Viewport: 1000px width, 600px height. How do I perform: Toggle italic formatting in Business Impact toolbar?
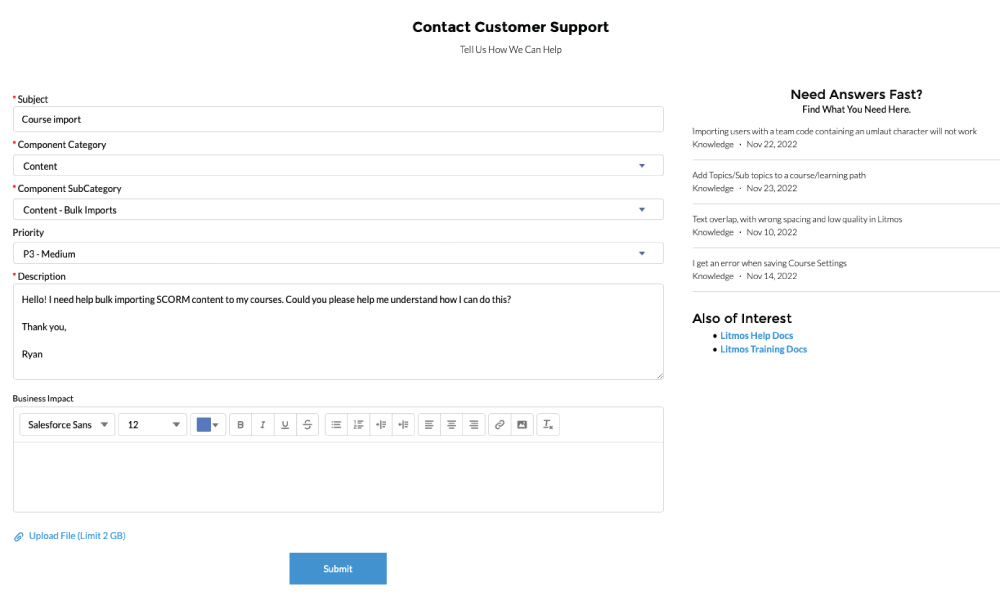click(263, 425)
